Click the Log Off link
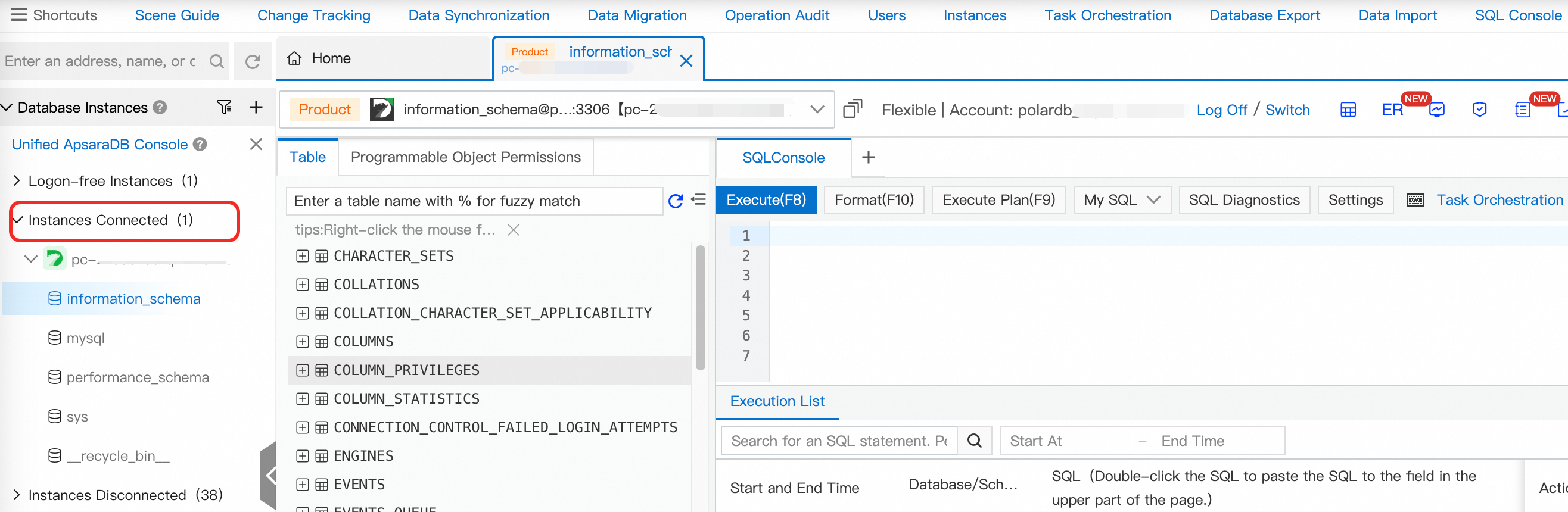 click(1221, 110)
